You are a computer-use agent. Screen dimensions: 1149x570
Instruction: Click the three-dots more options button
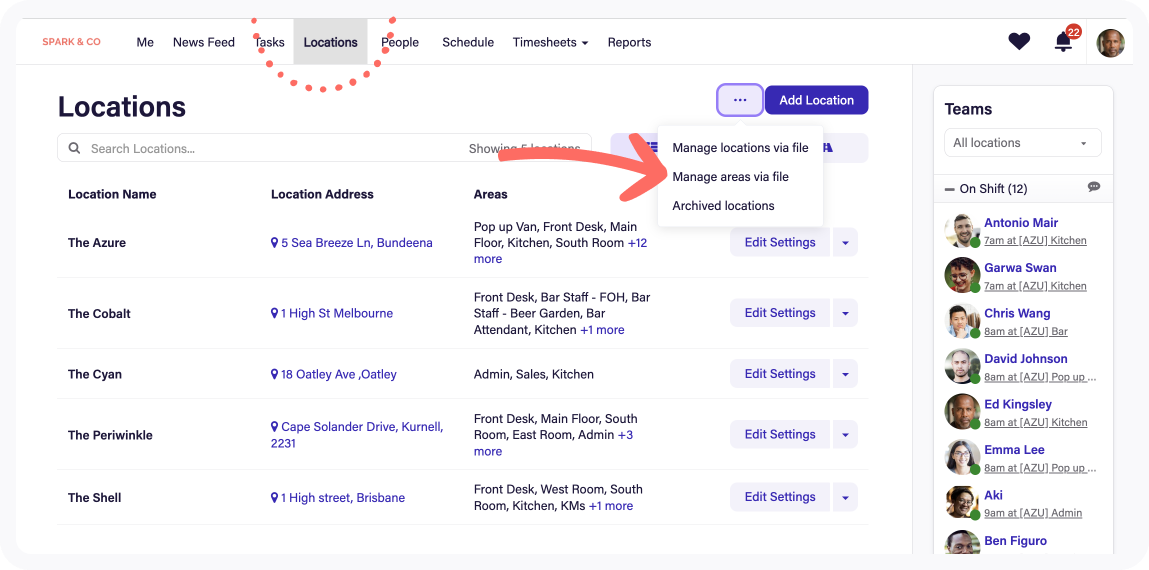(x=740, y=100)
